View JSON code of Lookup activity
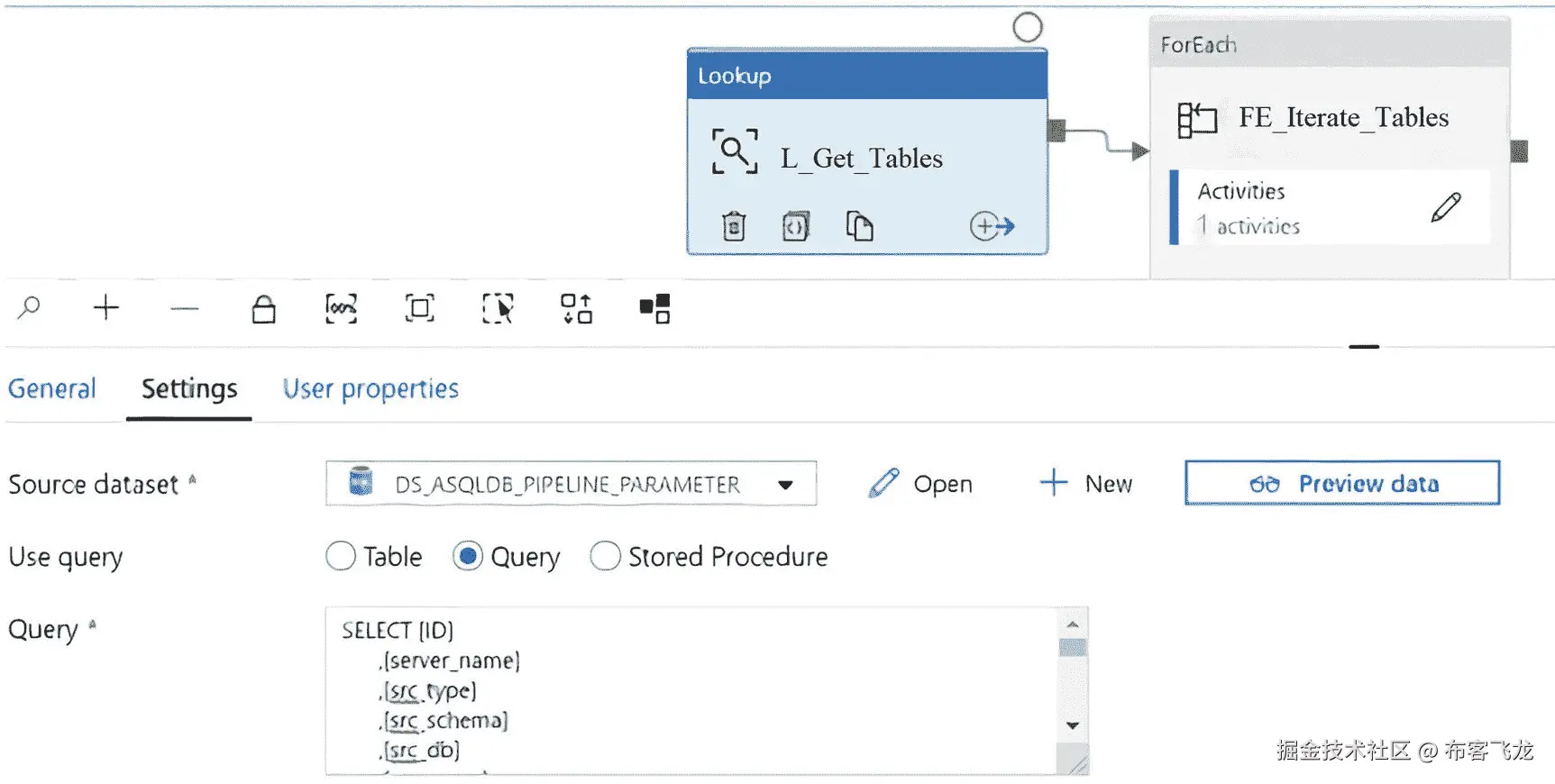Image resolution: width=1555 pixels, height=784 pixels. click(795, 226)
